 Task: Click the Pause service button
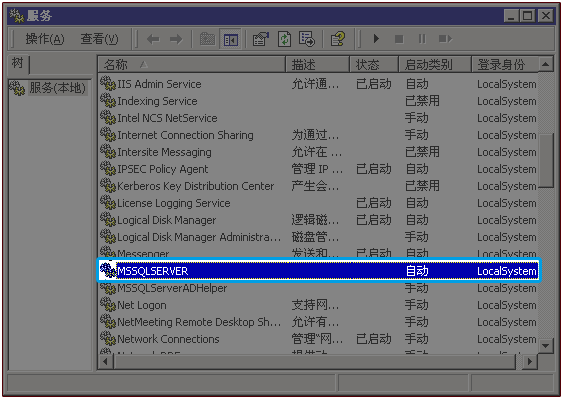pos(422,39)
